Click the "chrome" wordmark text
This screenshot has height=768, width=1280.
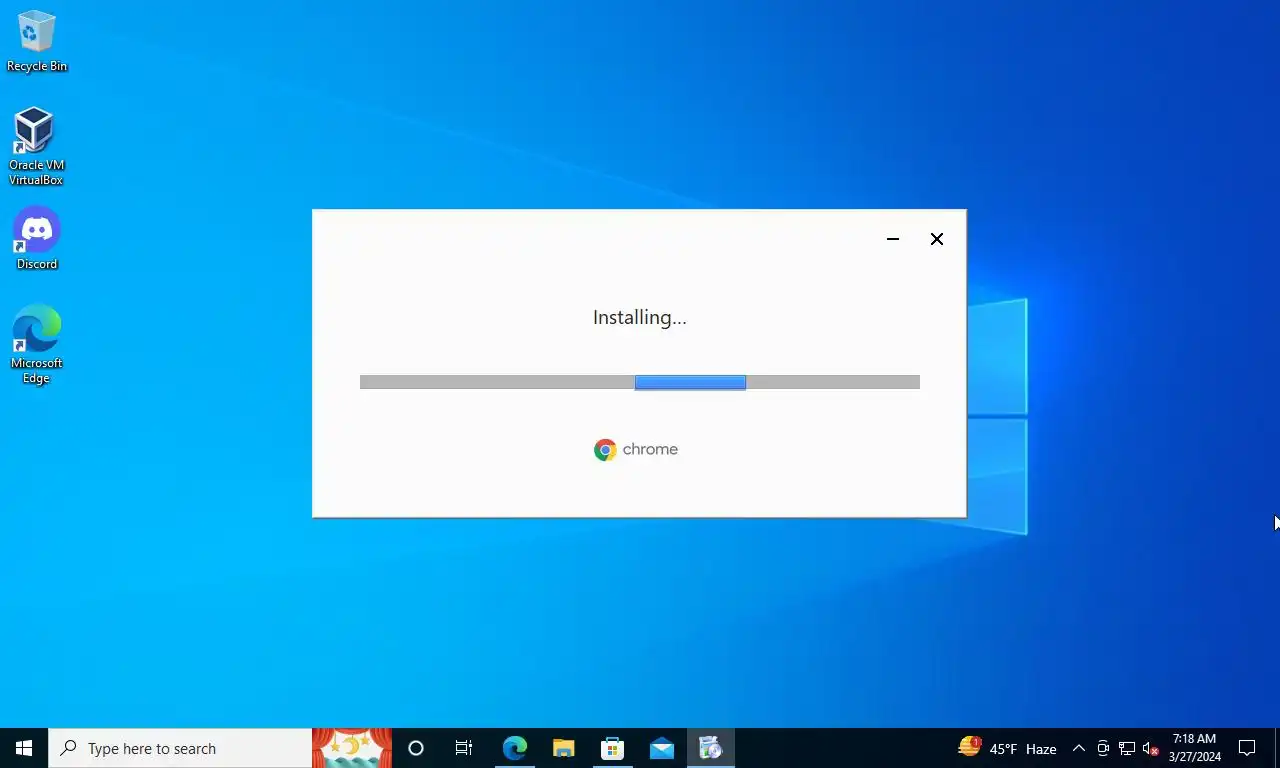click(650, 450)
